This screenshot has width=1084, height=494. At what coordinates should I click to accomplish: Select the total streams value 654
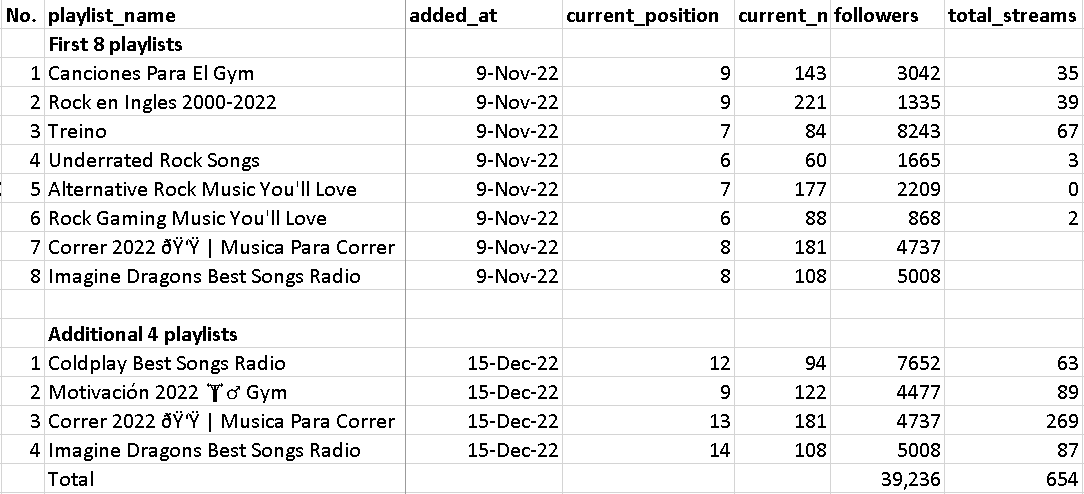1061,480
